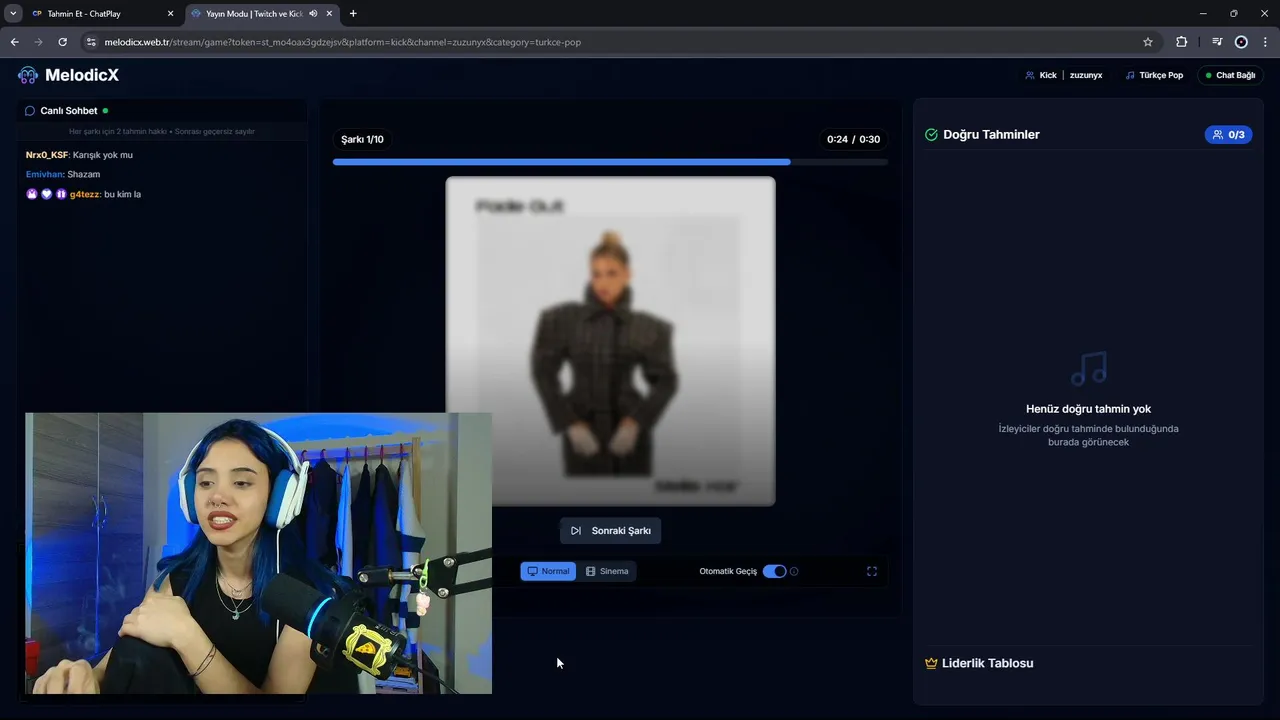This screenshot has height=720, width=1280.
Task: Bookmark this page with the star
Action: [x=1148, y=42]
